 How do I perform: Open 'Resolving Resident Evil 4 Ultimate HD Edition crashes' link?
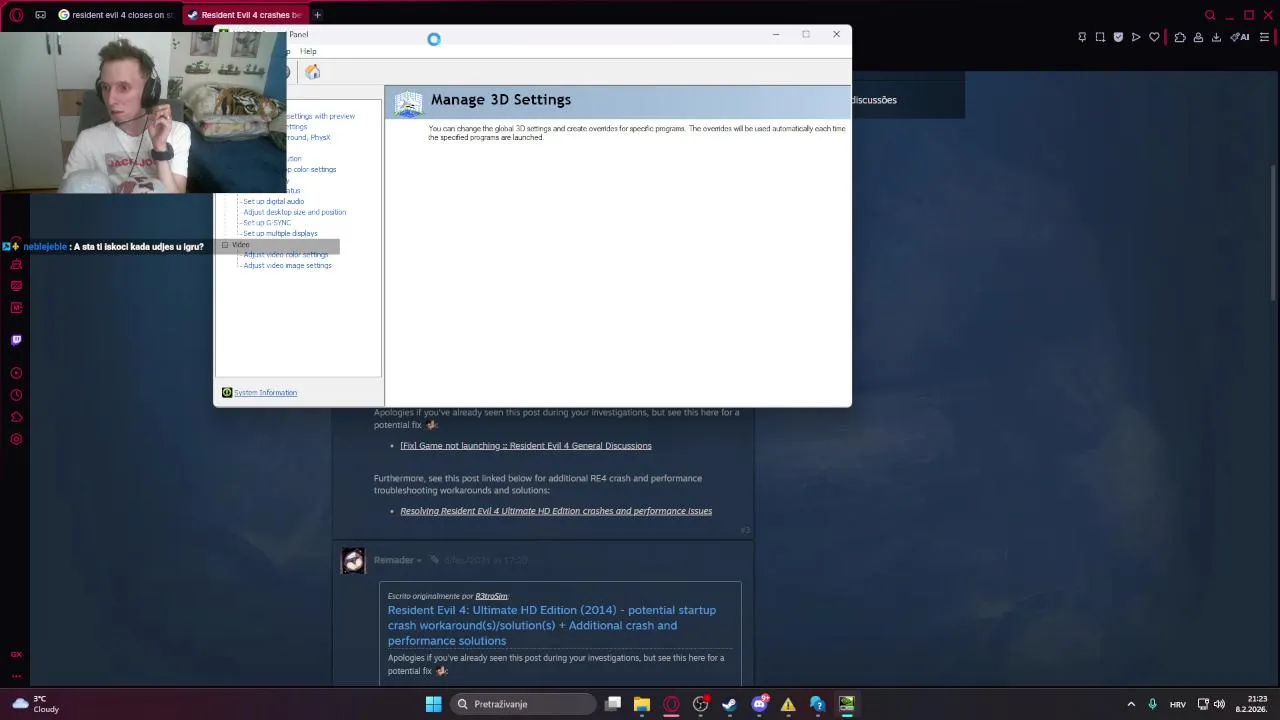pyautogui.click(x=556, y=511)
